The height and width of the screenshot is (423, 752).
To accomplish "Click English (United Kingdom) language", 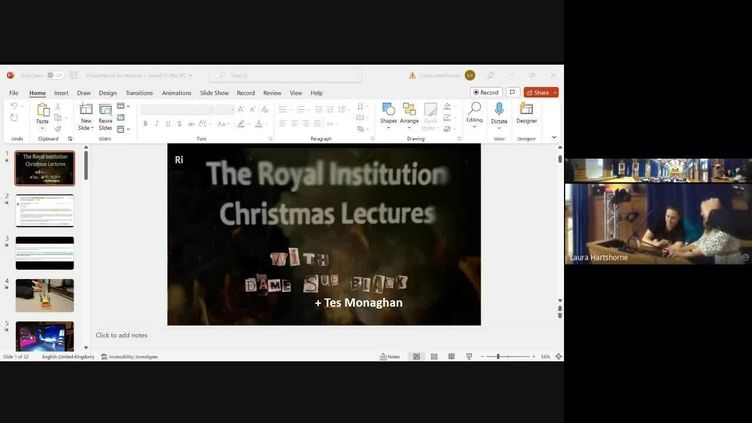I will [x=68, y=356].
